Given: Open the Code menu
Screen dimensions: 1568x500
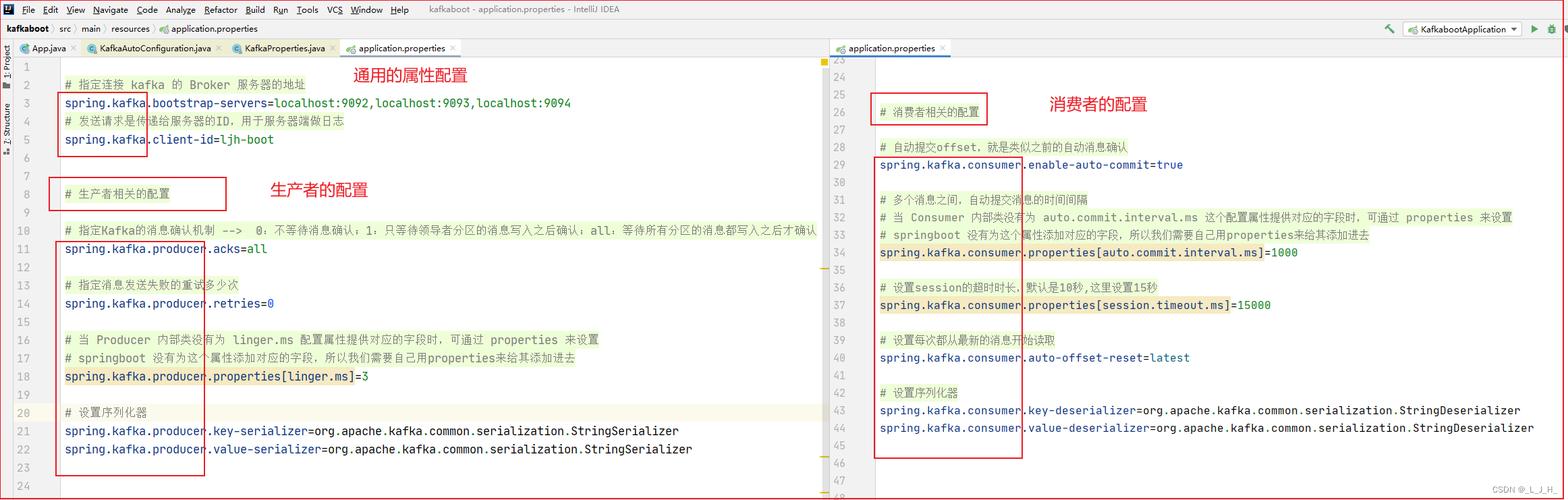Looking at the screenshot, I should (147, 10).
